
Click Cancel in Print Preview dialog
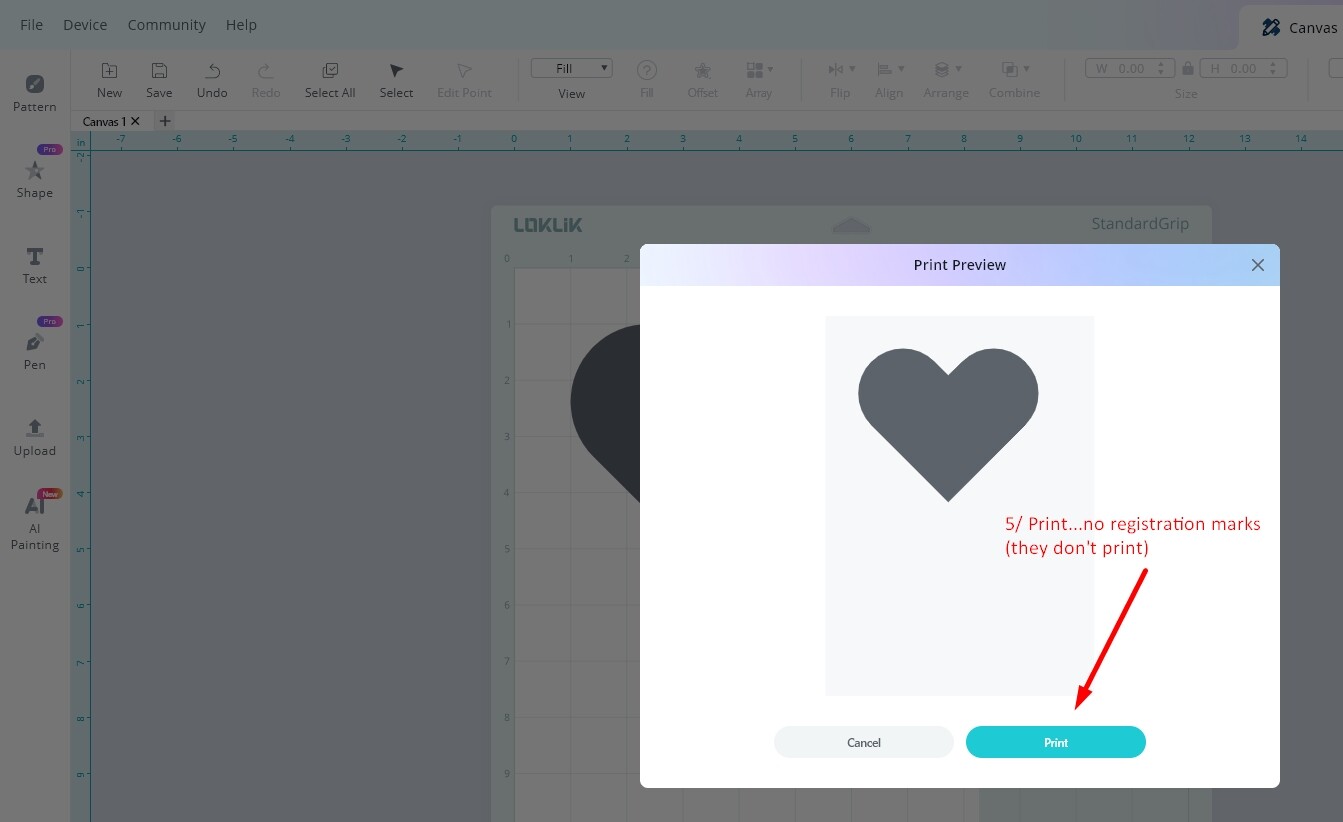tap(864, 742)
